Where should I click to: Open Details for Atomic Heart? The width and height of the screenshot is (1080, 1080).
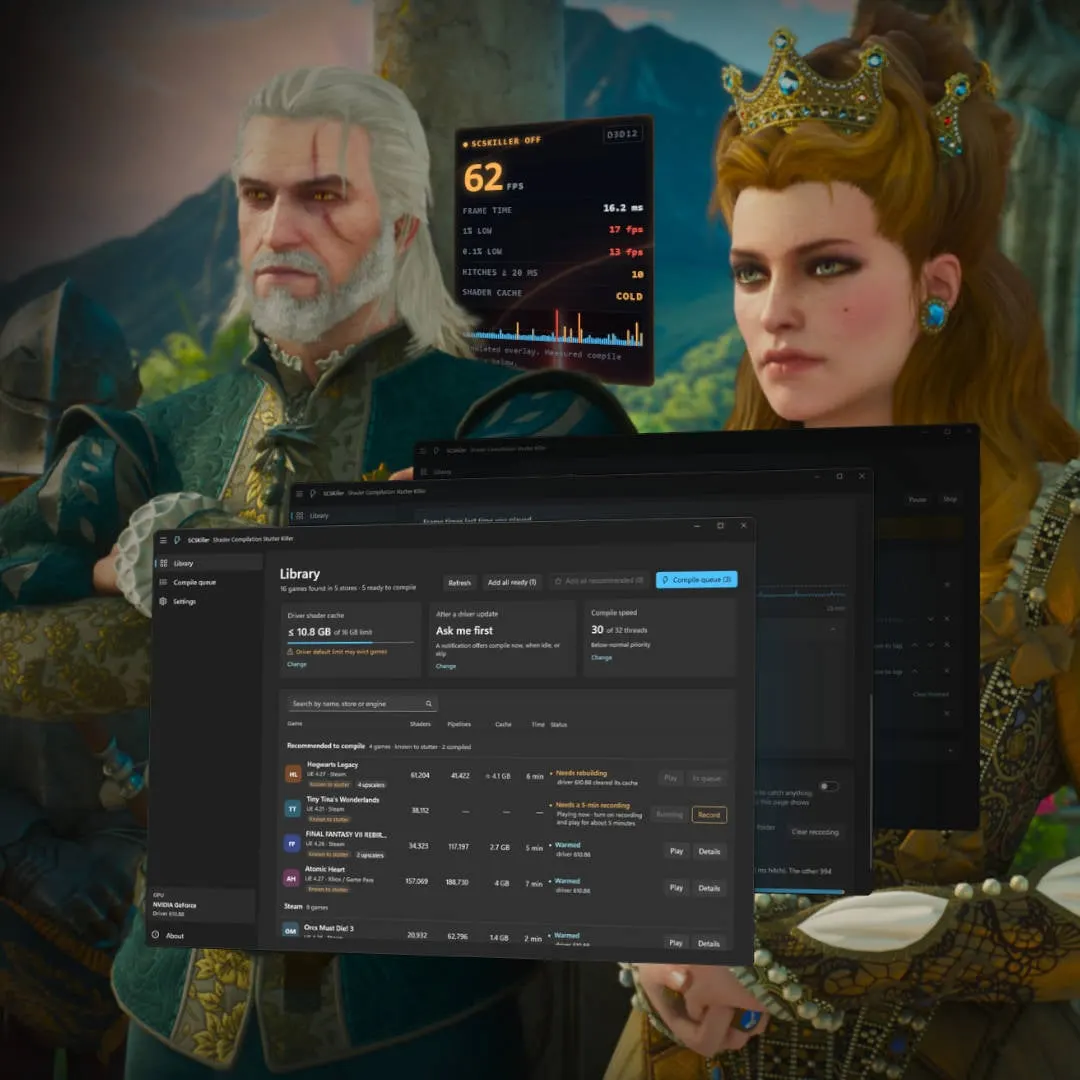(709, 888)
